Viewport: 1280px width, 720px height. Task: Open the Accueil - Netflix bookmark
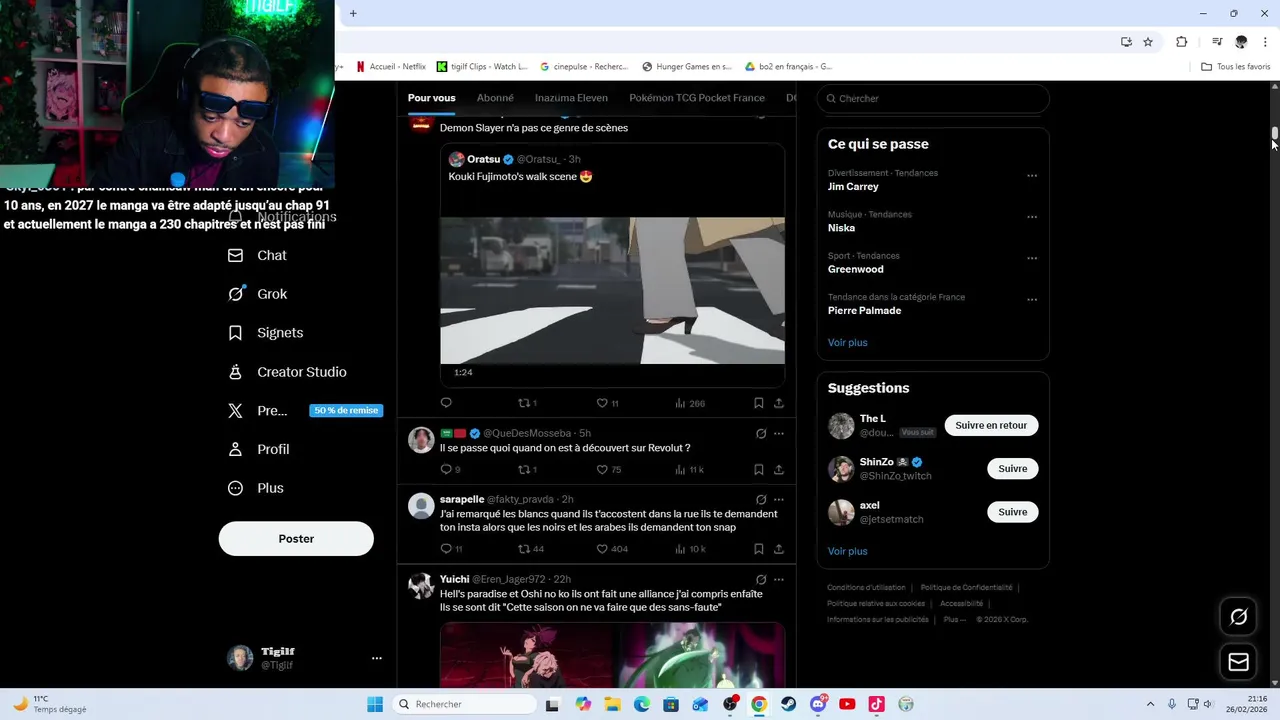(391, 67)
